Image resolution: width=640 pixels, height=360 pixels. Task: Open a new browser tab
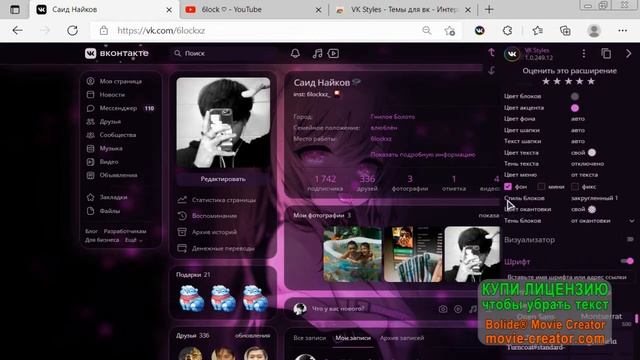pos(489,9)
